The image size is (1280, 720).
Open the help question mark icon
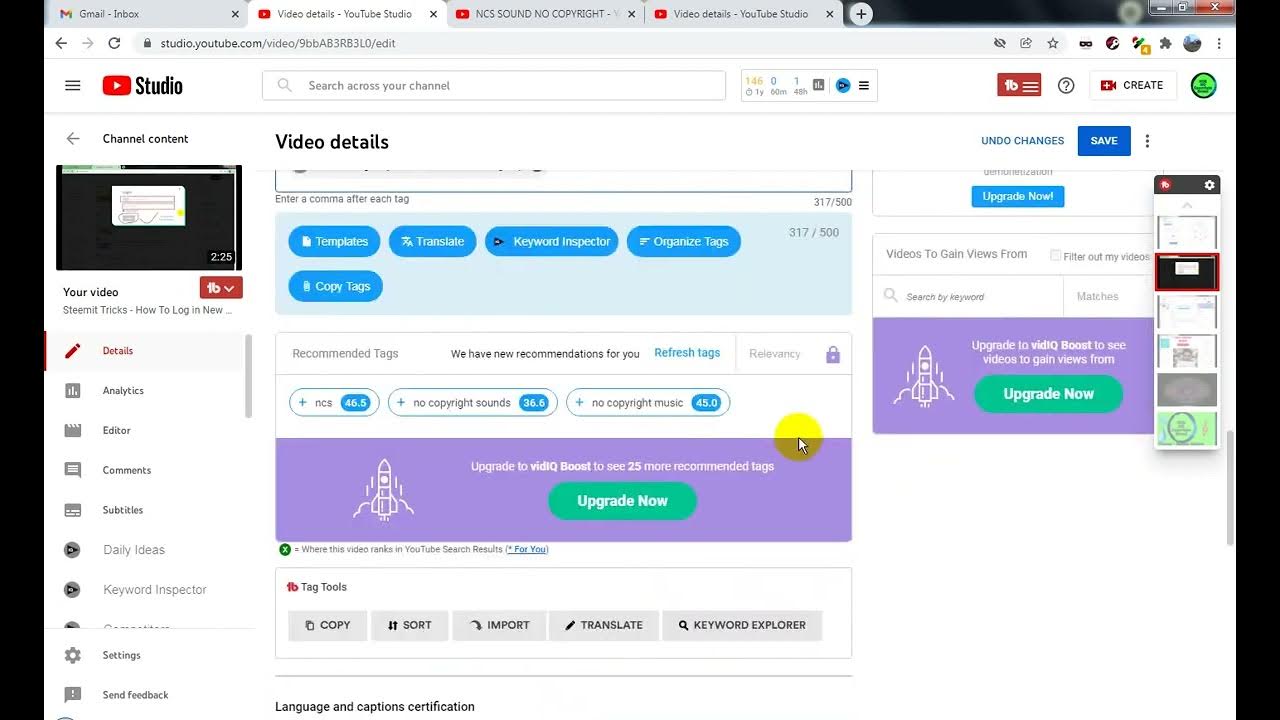1066,86
